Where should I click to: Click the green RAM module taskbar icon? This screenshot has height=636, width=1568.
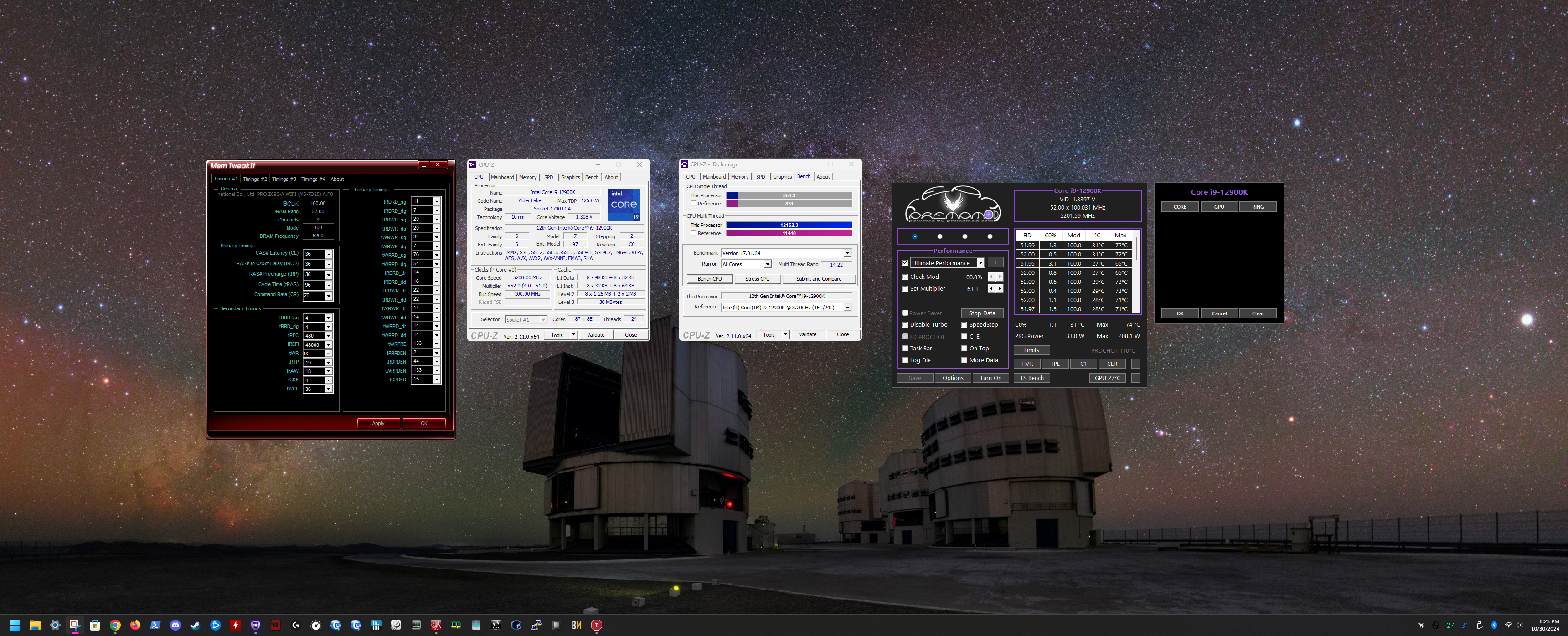pos(456,625)
